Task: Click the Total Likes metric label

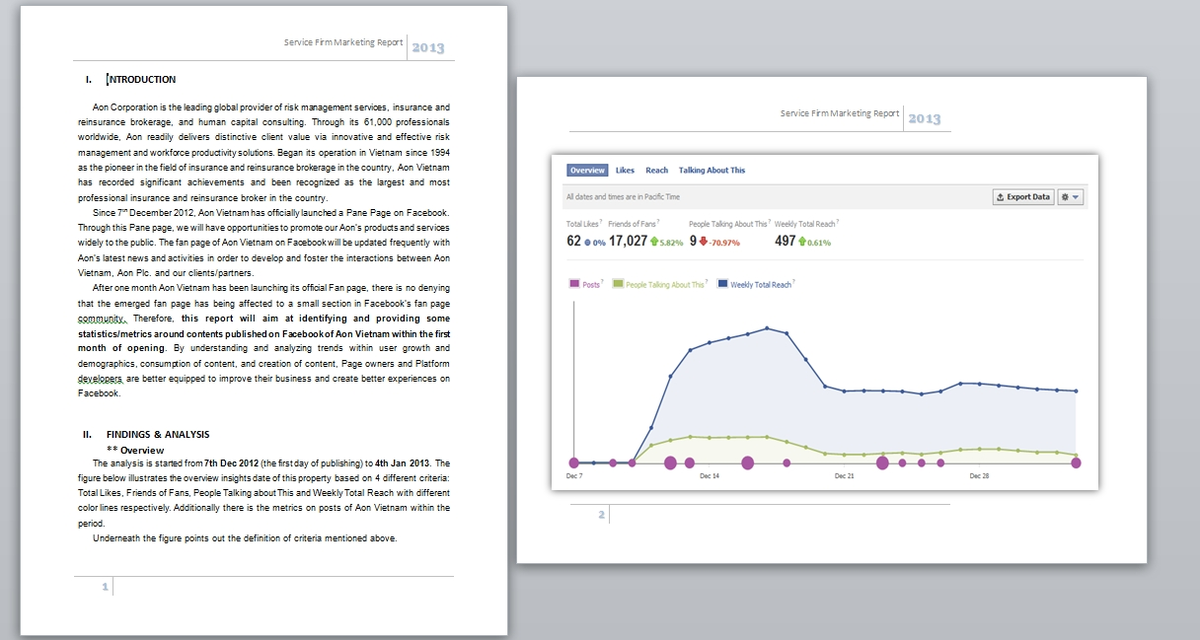Action: pyautogui.click(x=582, y=224)
